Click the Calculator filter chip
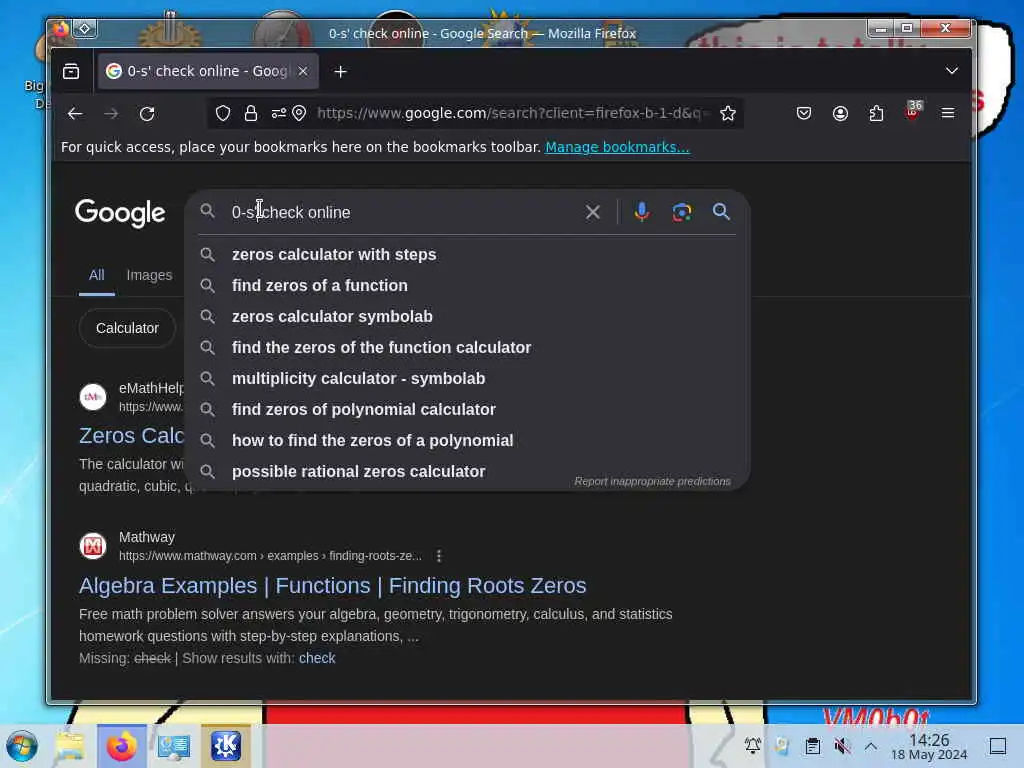The image size is (1024, 768). 127,328
